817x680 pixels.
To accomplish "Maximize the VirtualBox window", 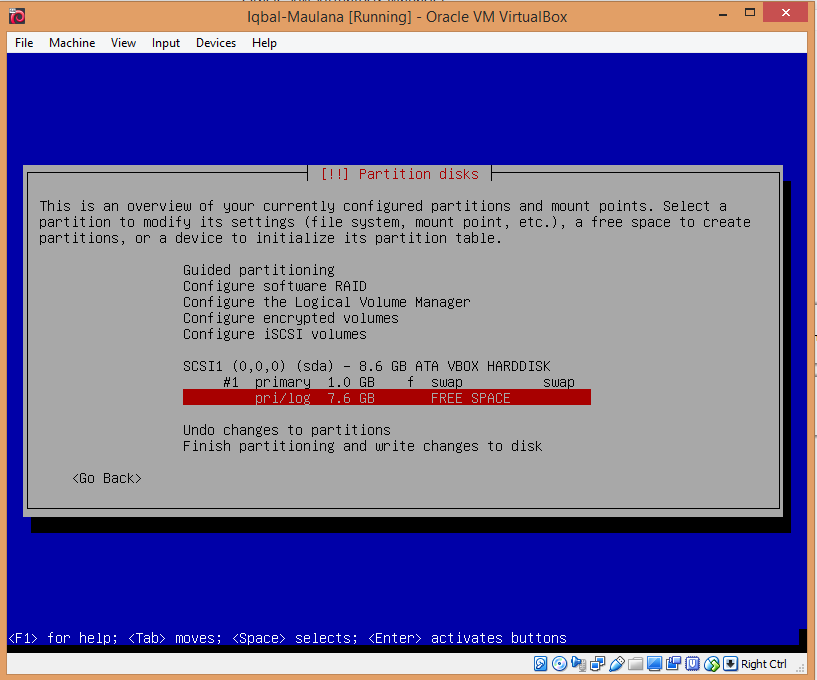I will [750, 13].
